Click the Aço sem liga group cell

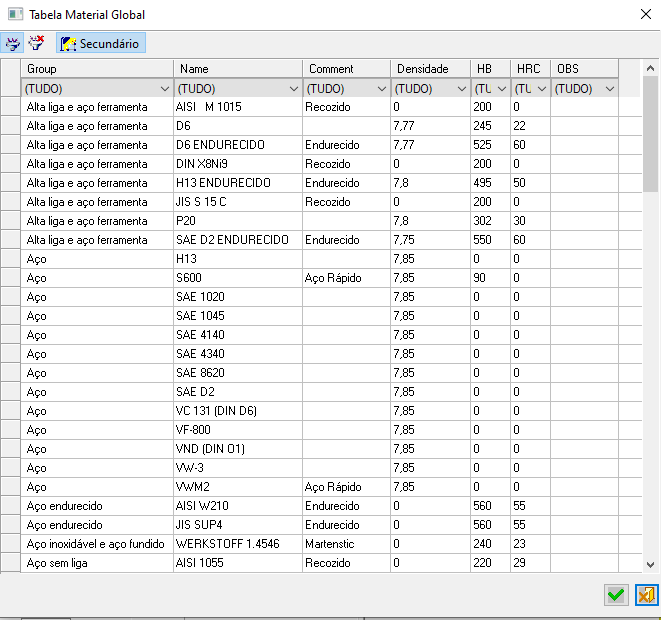(x=97, y=563)
